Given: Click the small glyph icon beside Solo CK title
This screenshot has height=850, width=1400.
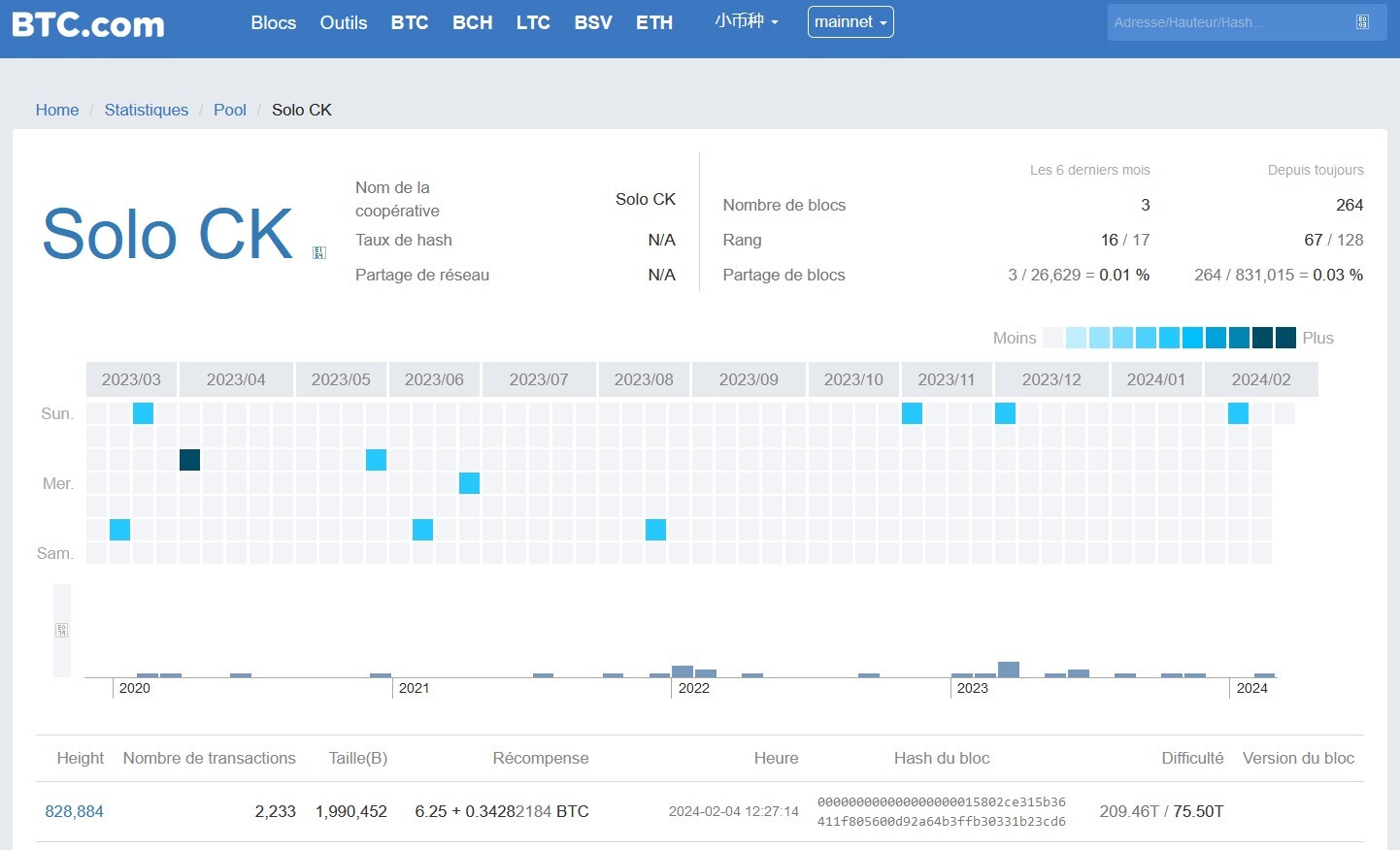Looking at the screenshot, I should click(x=319, y=252).
